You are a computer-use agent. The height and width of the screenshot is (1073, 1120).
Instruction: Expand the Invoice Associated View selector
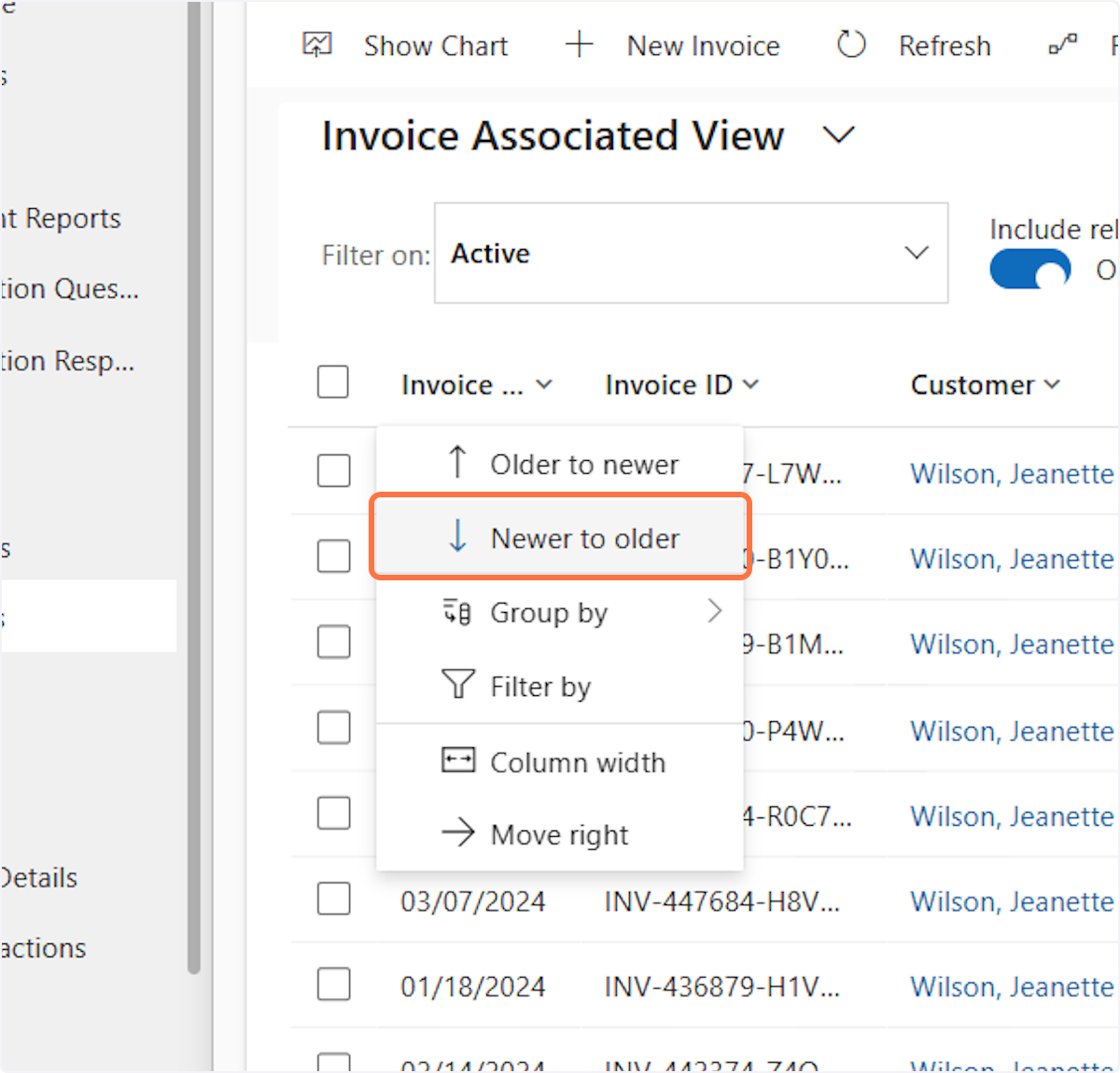pyautogui.click(x=838, y=136)
